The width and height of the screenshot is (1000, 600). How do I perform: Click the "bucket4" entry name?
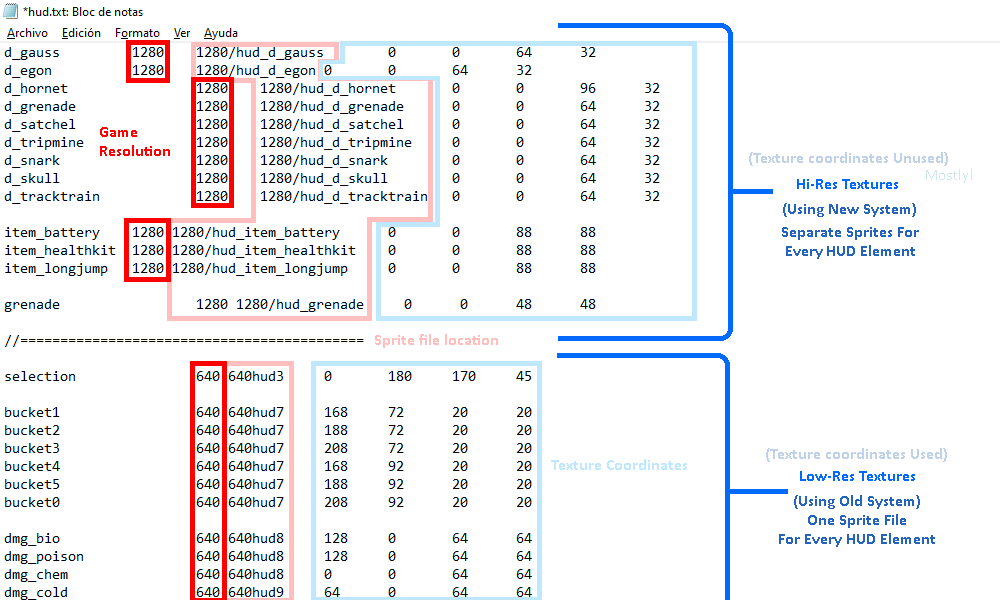point(32,467)
